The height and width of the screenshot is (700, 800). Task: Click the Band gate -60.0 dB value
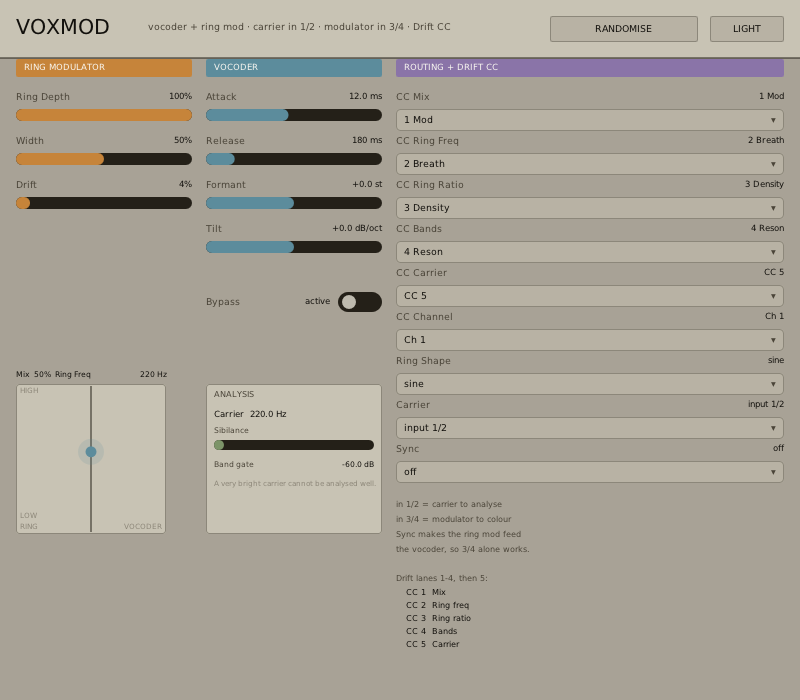point(358,464)
